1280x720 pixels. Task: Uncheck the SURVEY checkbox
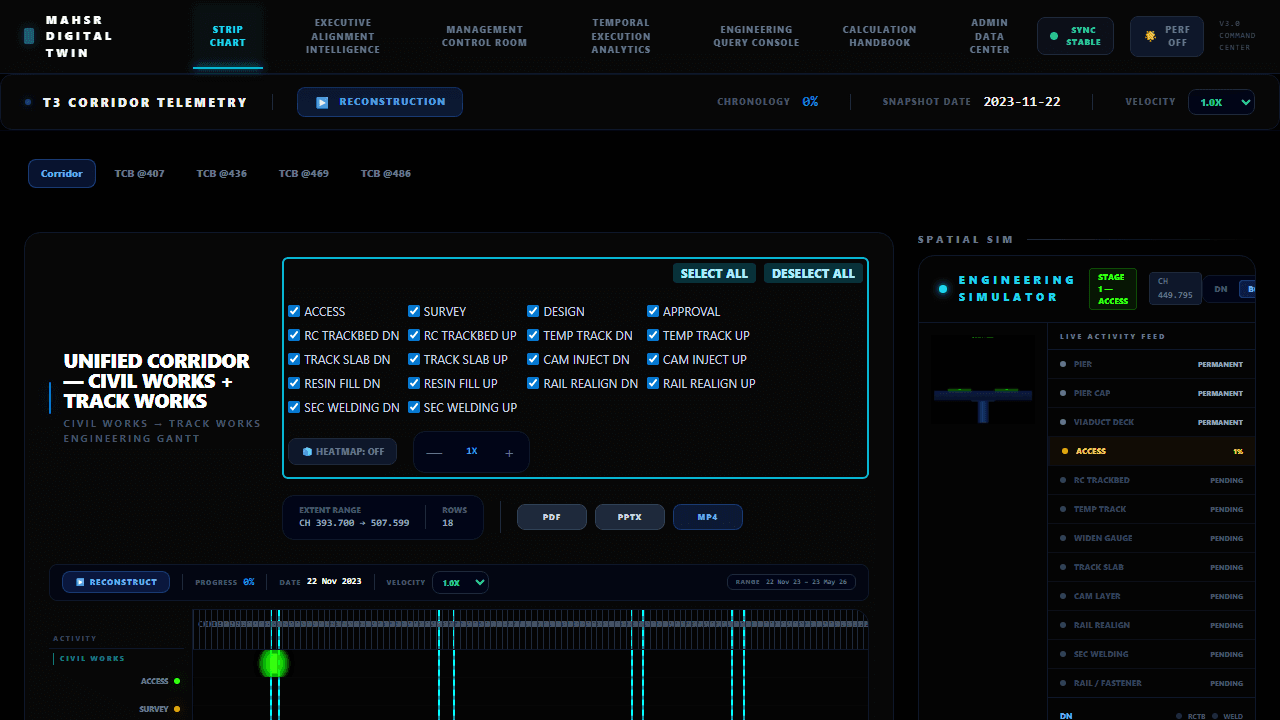pos(414,311)
